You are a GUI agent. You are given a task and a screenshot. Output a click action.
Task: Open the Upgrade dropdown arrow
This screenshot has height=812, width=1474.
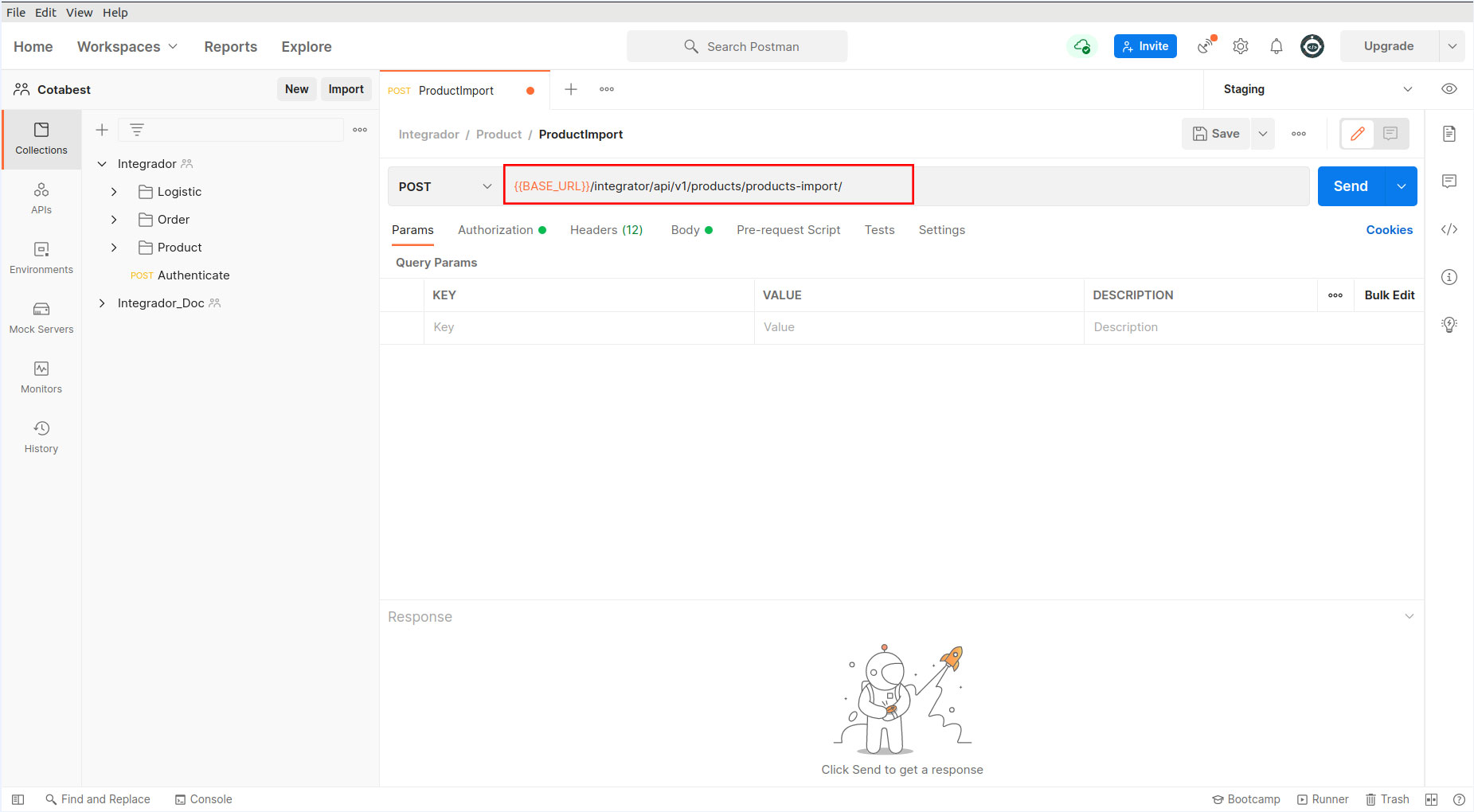[1452, 46]
